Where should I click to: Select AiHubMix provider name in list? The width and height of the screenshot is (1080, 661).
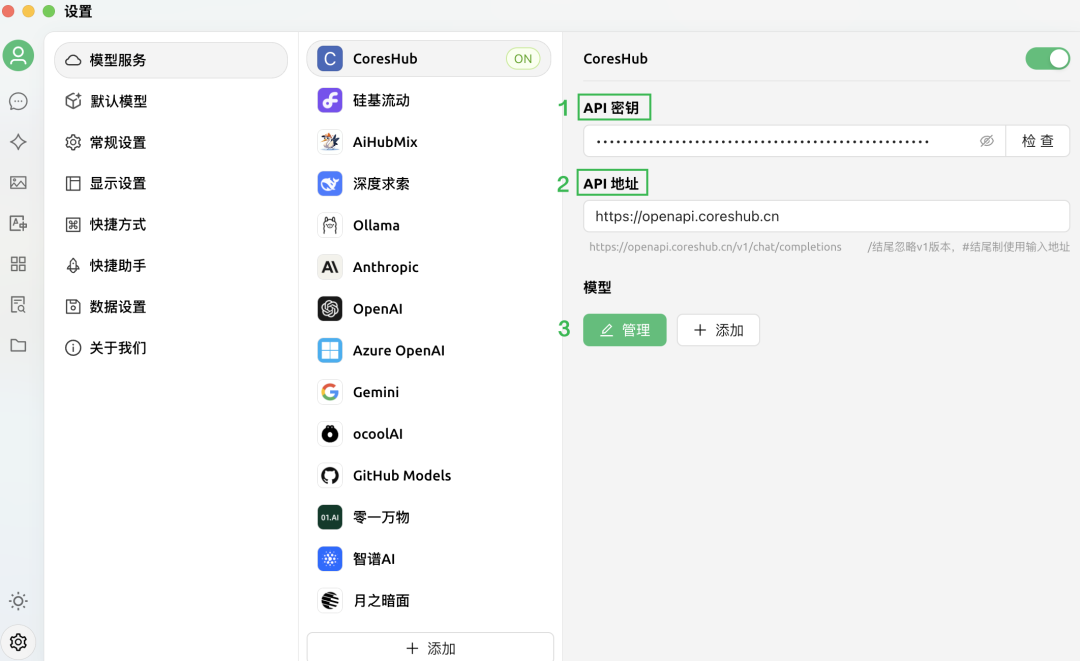(385, 142)
